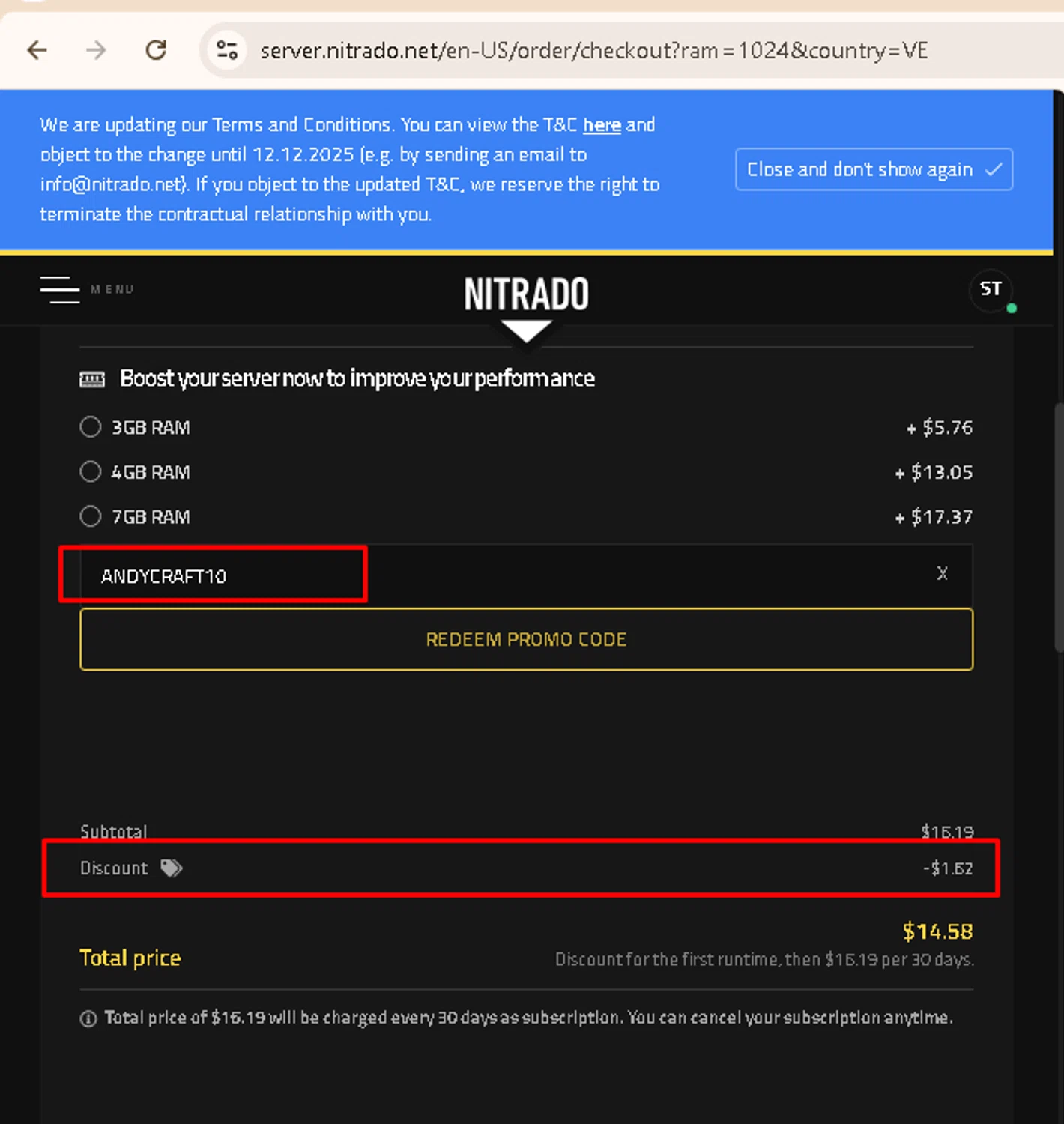The height and width of the screenshot is (1124, 1064).
Task: Clear the promo code with the X
Action: click(943, 574)
